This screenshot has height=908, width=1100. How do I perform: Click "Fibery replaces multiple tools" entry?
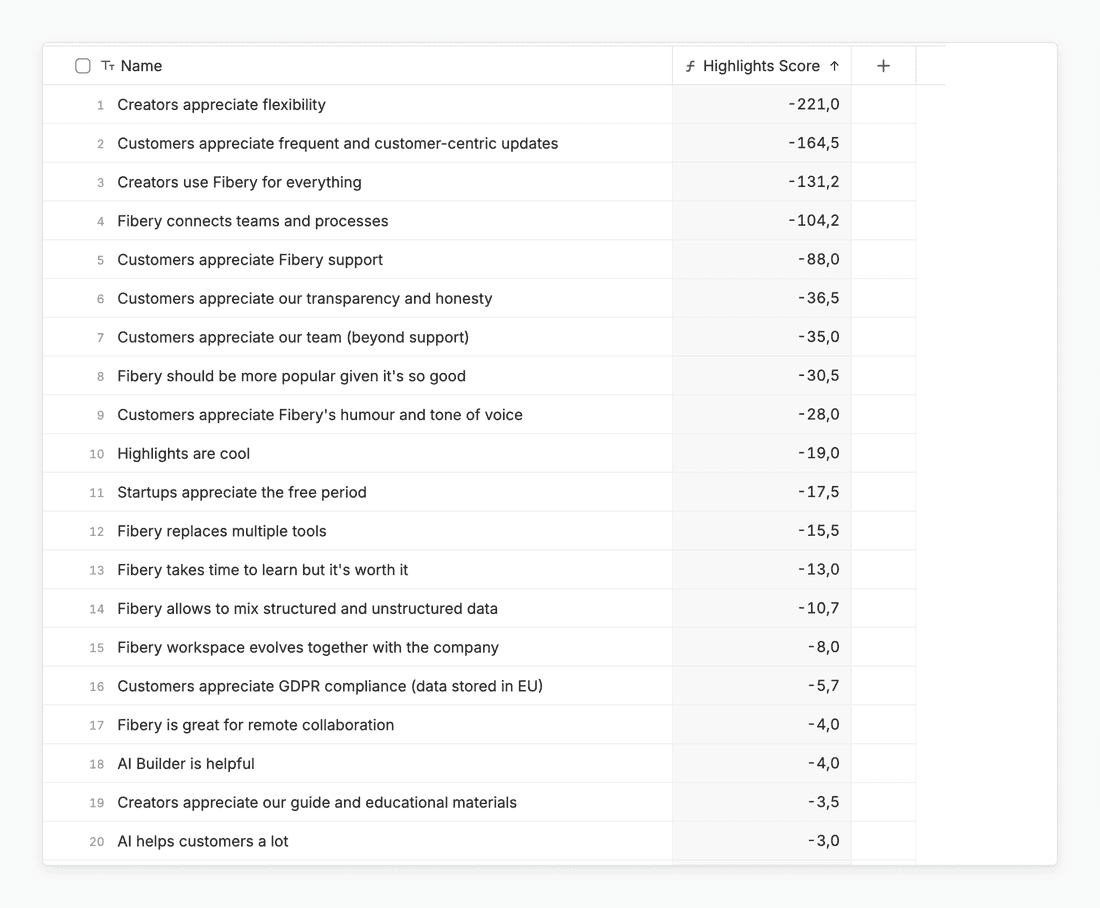221,531
